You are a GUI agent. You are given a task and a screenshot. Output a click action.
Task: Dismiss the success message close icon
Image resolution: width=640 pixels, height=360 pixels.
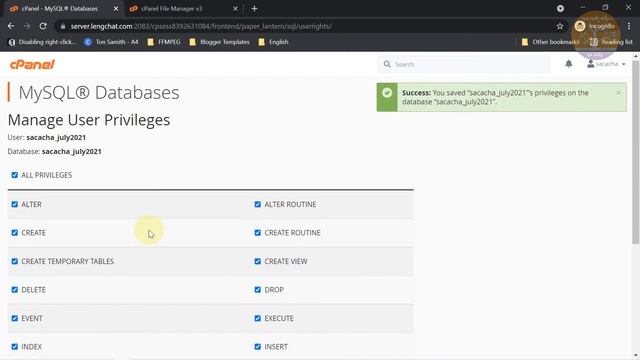pyautogui.click(x=619, y=93)
